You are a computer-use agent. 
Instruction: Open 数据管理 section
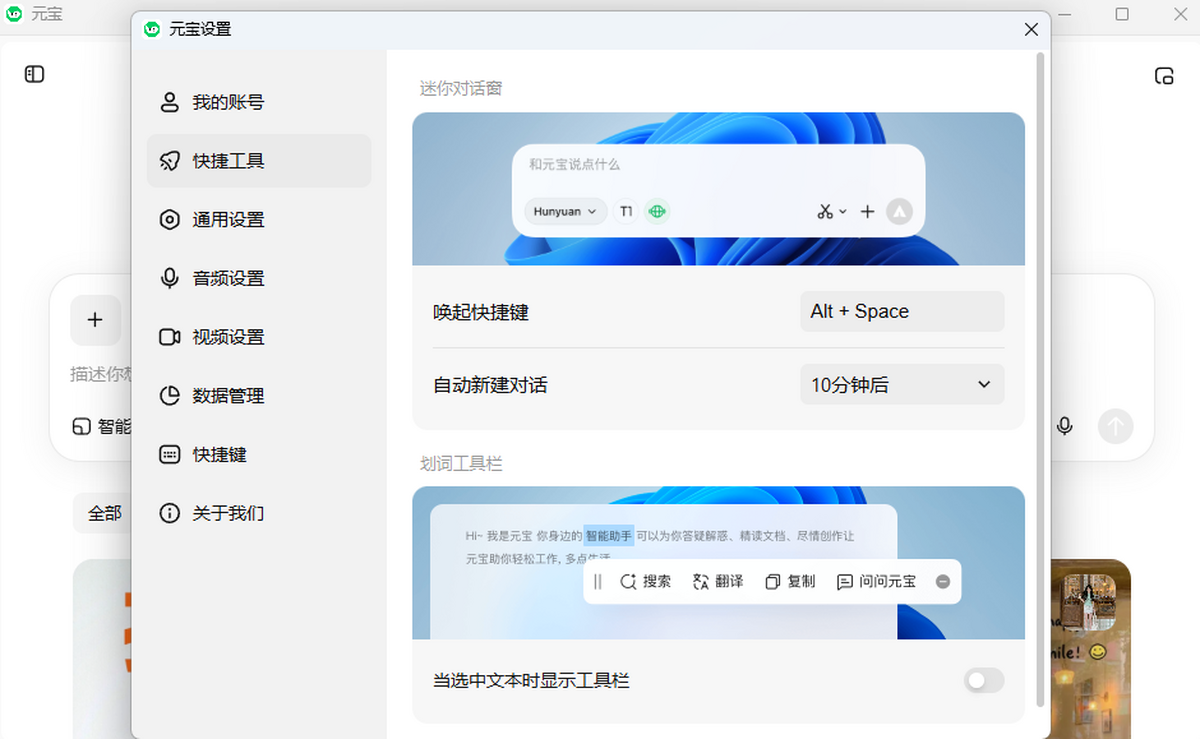(258, 396)
